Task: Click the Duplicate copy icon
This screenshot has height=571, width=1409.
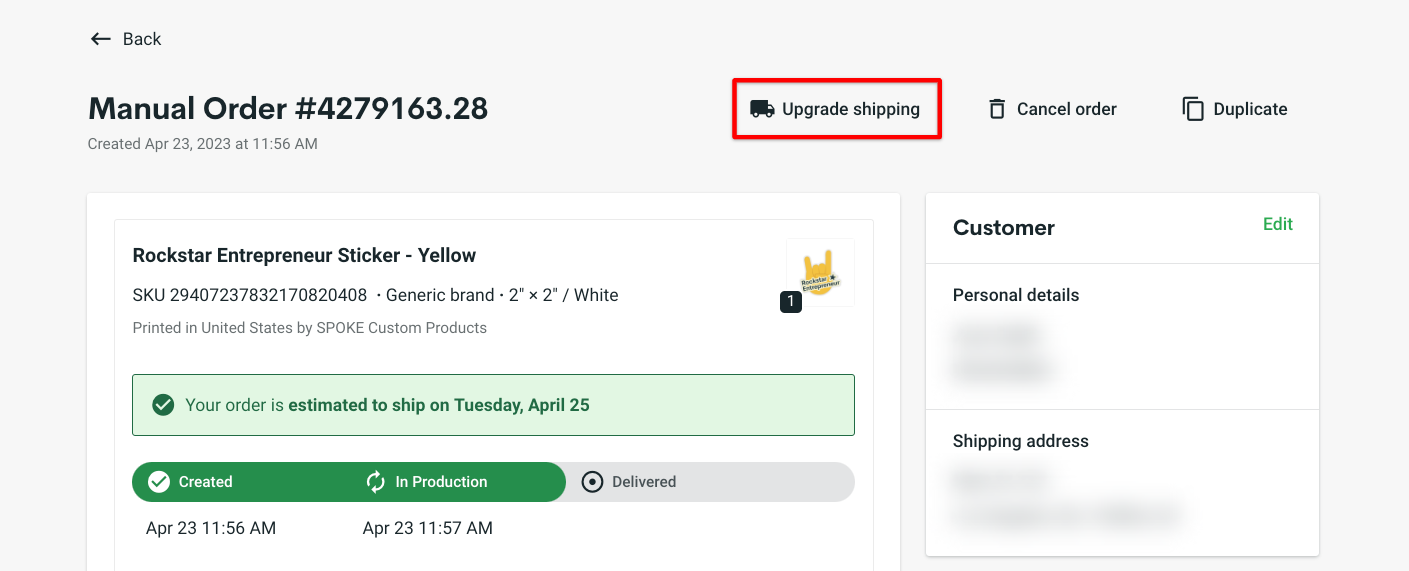Action: (1193, 109)
